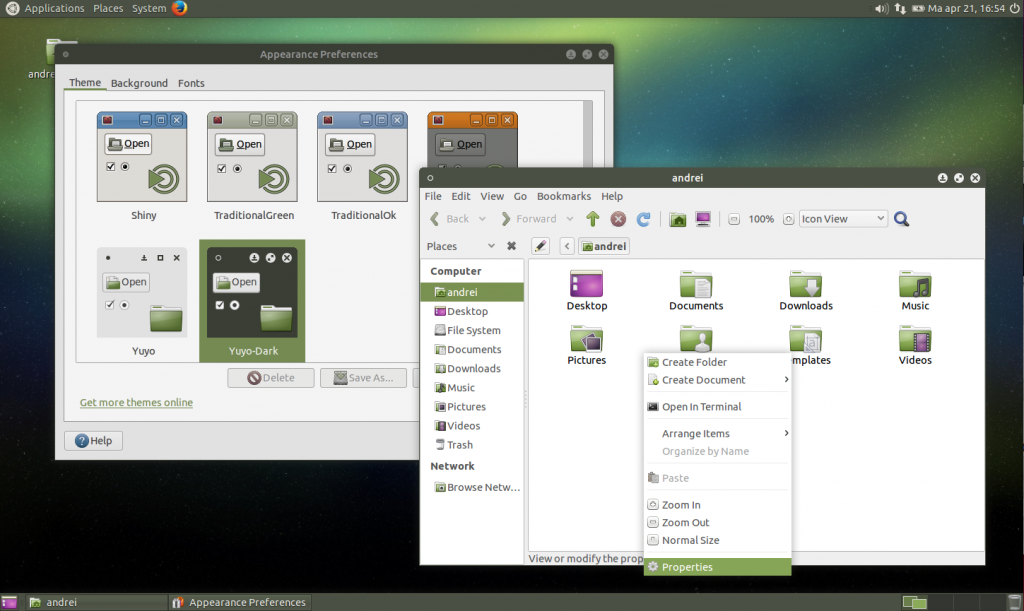Image resolution: width=1024 pixels, height=611 pixels.
Task: Click the desktop icon in the toolbar
Action: pos(701,218)
